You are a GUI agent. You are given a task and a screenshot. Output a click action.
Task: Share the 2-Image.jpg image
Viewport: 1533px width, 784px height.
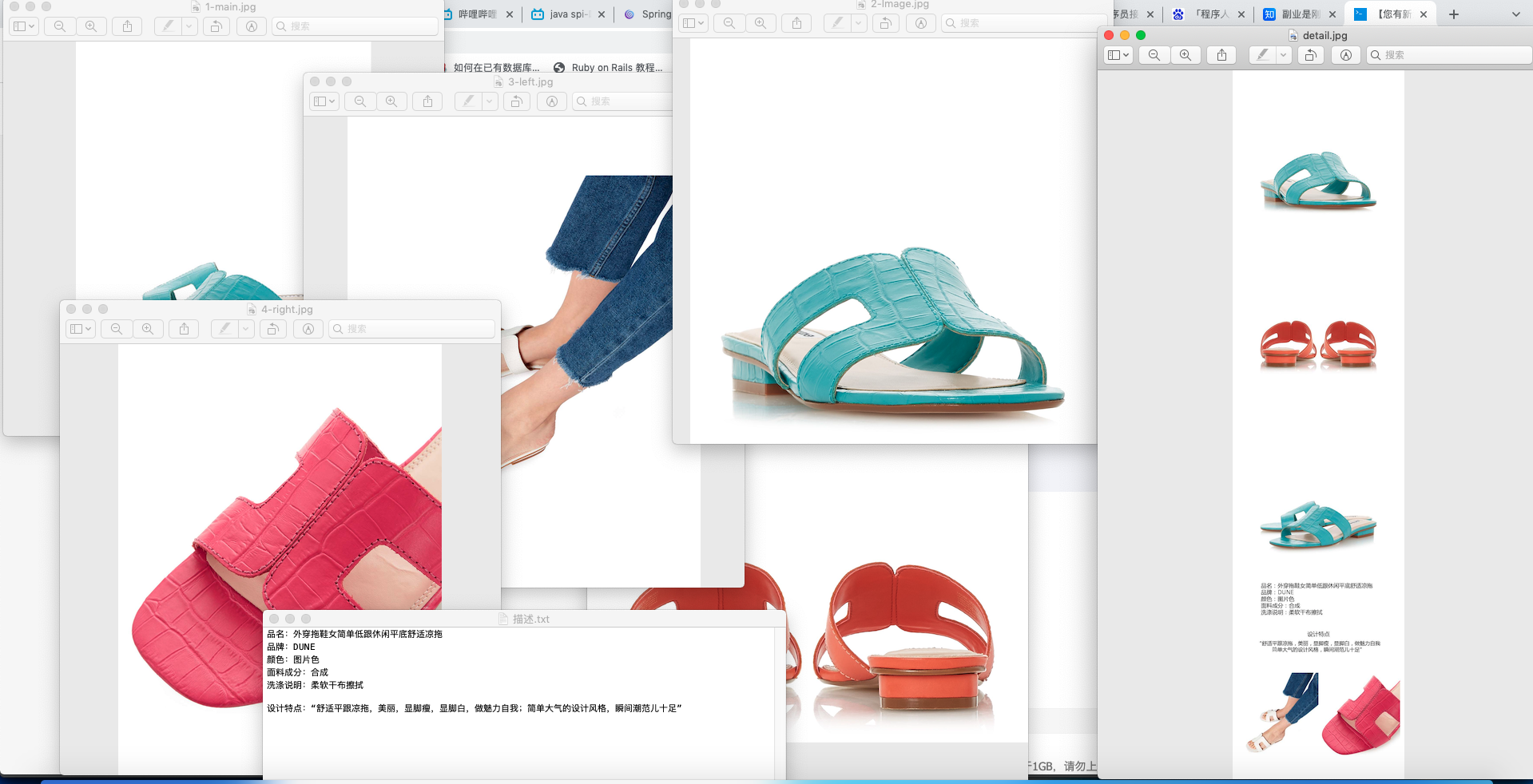click(796, 23)
